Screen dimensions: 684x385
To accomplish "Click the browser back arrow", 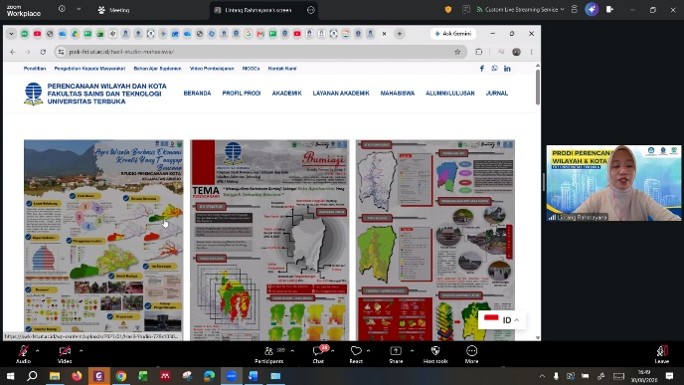I will (13, 52).
